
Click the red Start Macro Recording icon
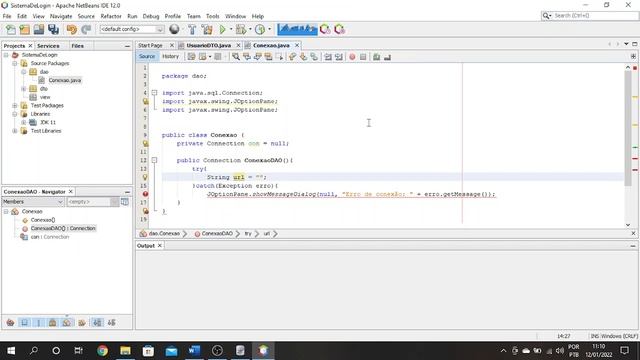click(x=352, y=57)
